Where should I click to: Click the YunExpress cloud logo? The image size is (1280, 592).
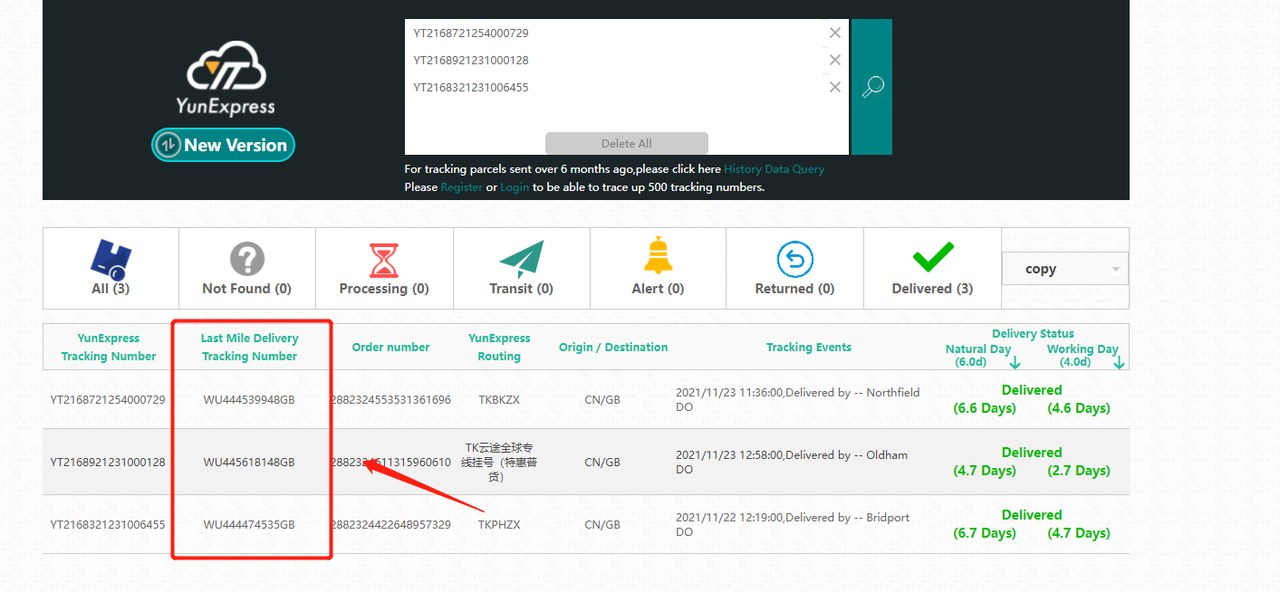225,78
